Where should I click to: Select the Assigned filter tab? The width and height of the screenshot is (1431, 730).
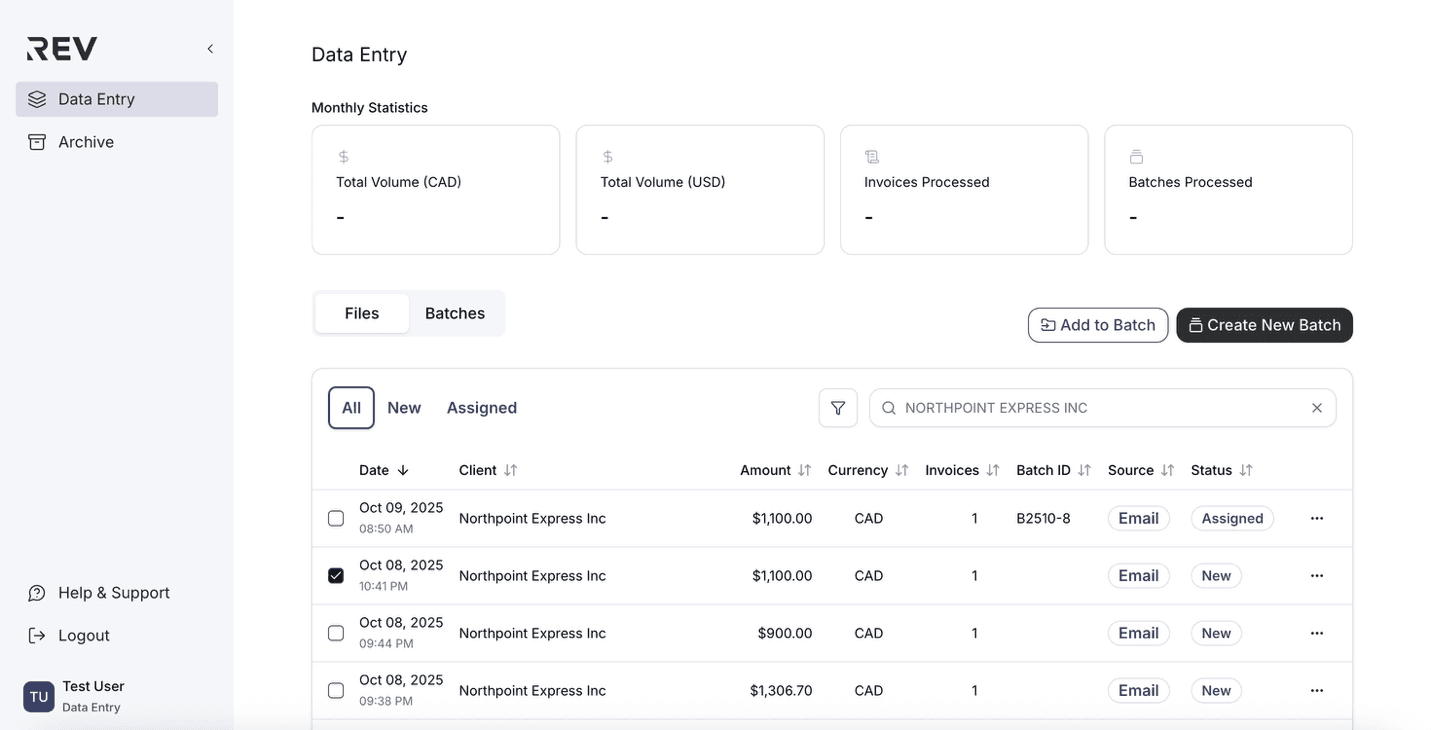(481, 407)
